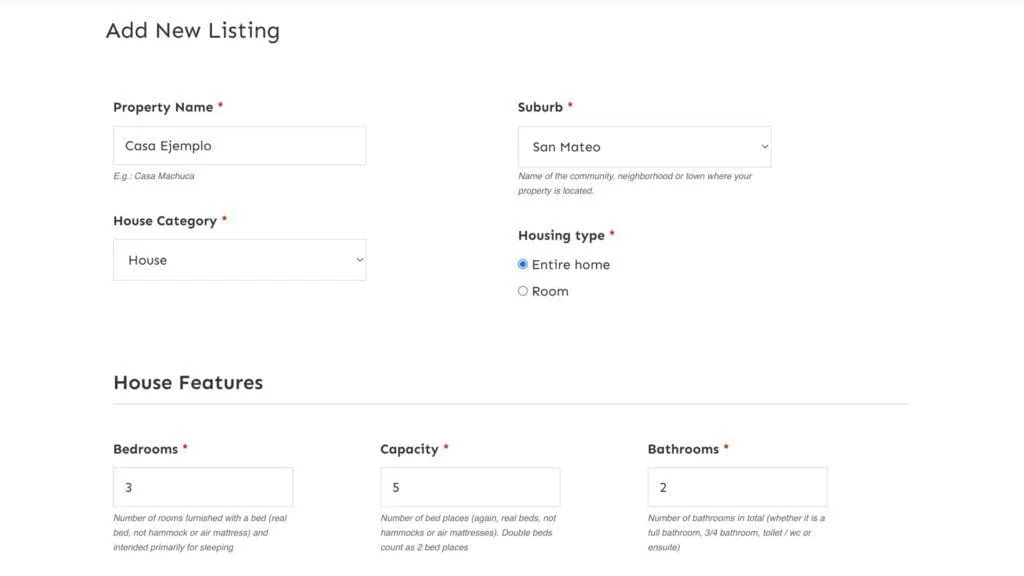This screenshot has height=576, width=1024.
Task: Click the Capacity input box
Action: (x=470, y=487)
